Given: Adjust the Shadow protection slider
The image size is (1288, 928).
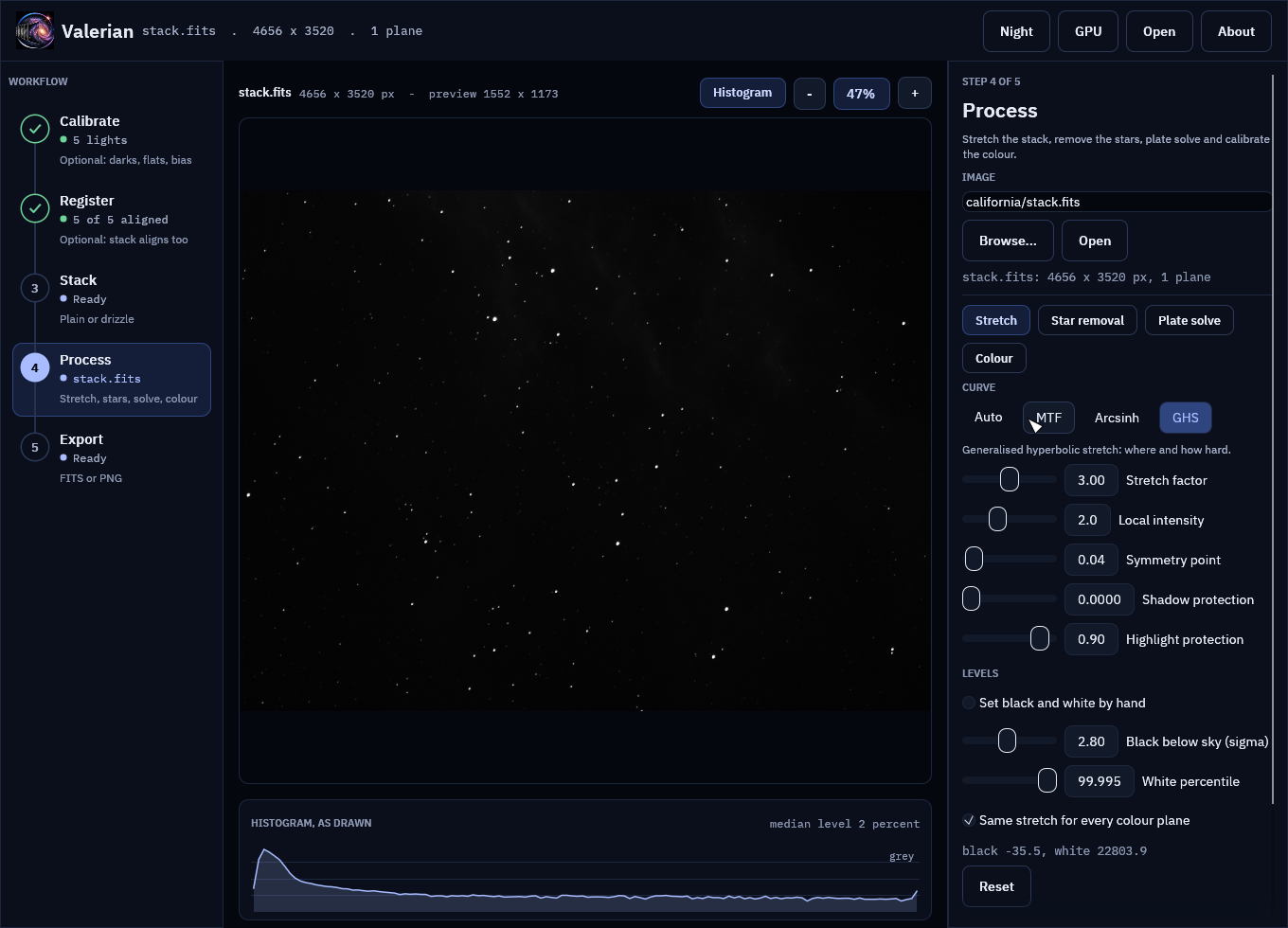Looking at the screenshot, I should [x=1010, y=598].
